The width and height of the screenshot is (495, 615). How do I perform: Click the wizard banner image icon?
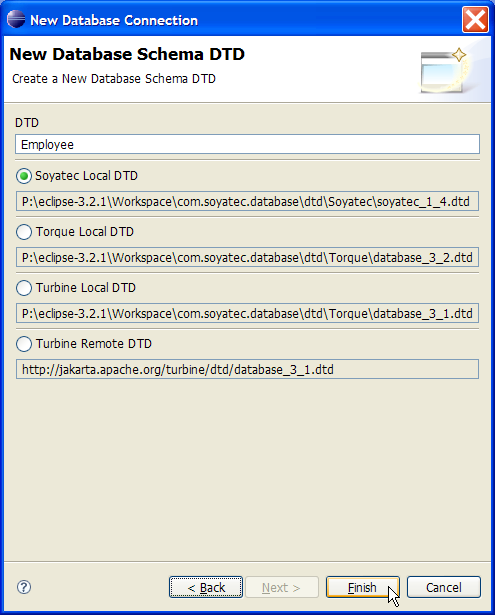click(x=444, y=71)
